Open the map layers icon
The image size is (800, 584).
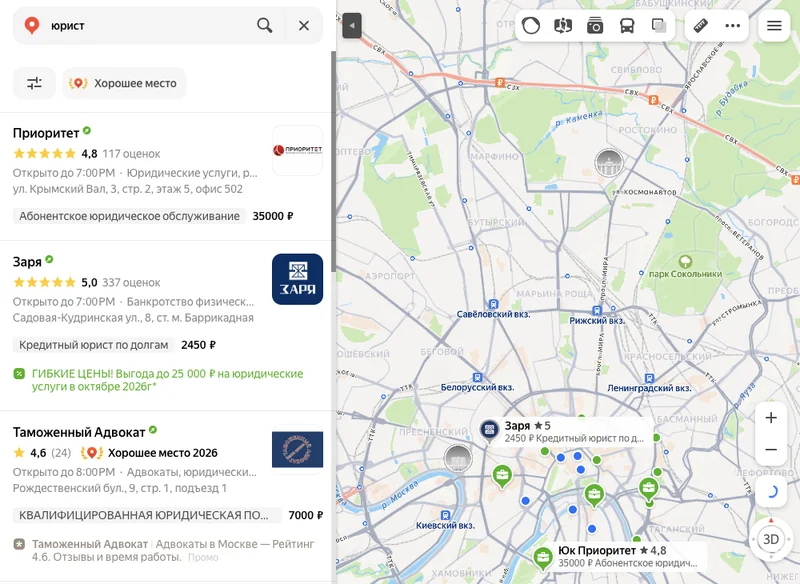(659, 26)
